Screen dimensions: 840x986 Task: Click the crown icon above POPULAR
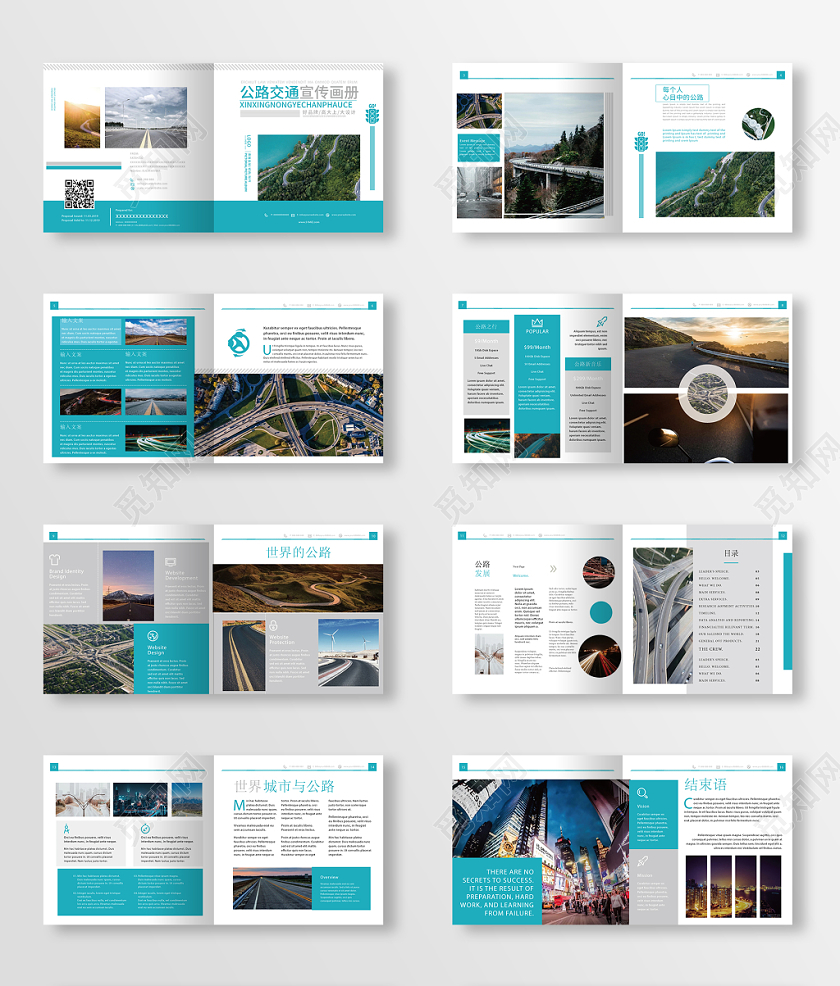click(537, 322)
